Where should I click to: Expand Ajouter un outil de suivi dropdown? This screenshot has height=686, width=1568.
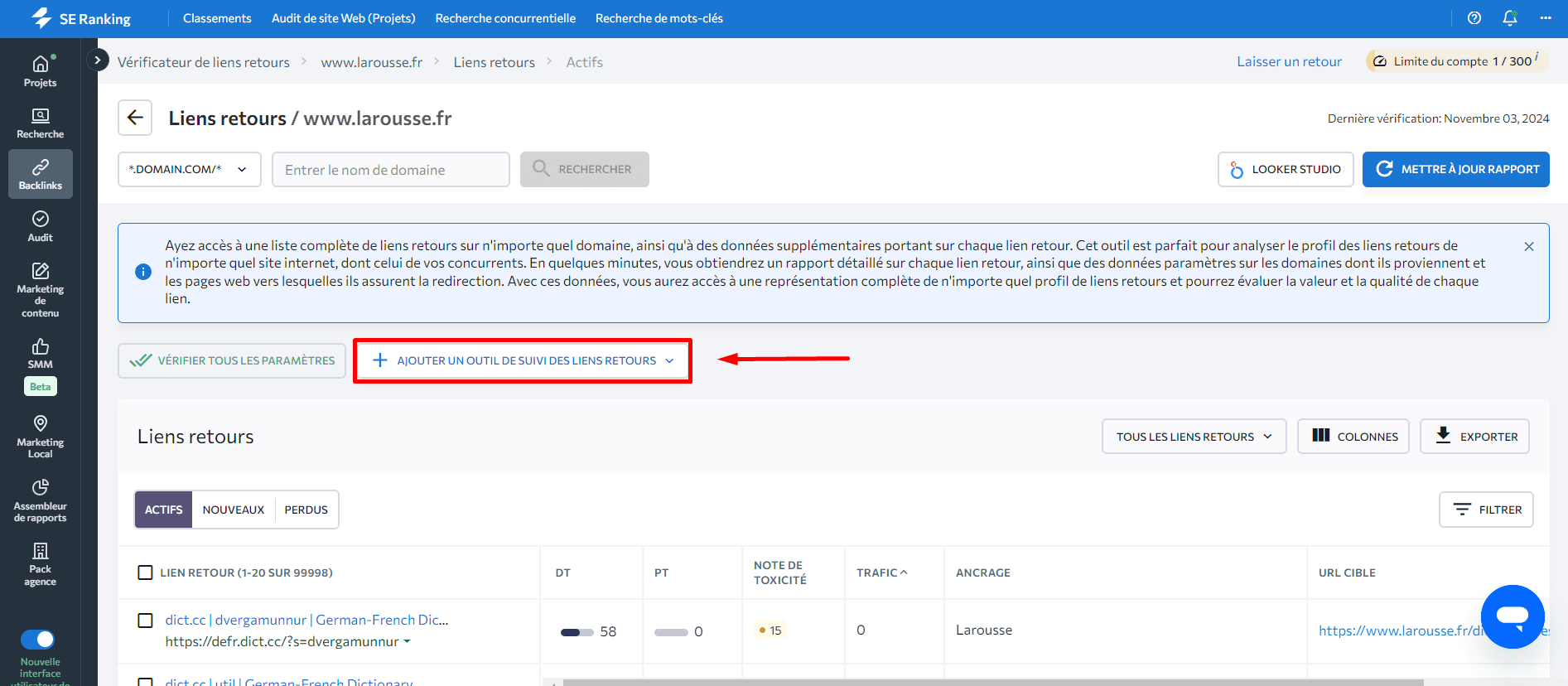(523, 360)
